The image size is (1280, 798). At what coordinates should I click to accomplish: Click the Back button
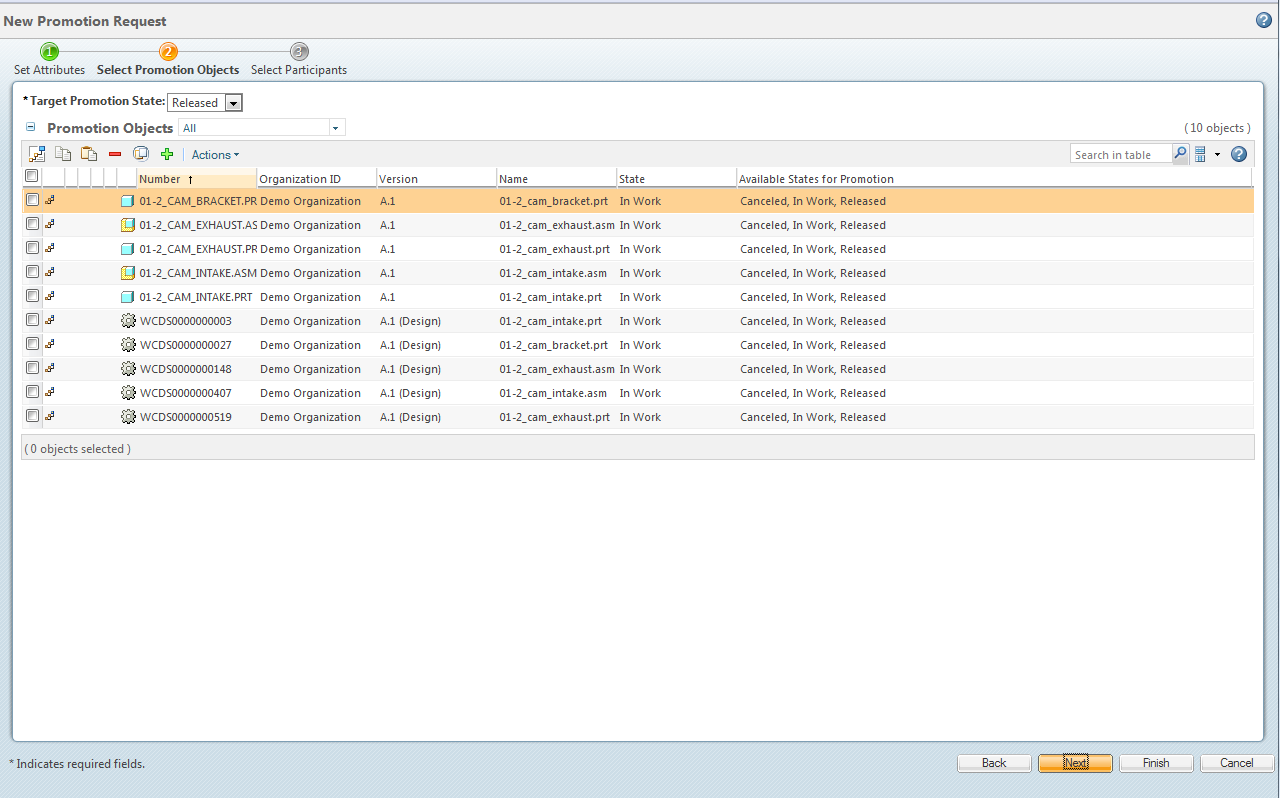coord(994,763)
